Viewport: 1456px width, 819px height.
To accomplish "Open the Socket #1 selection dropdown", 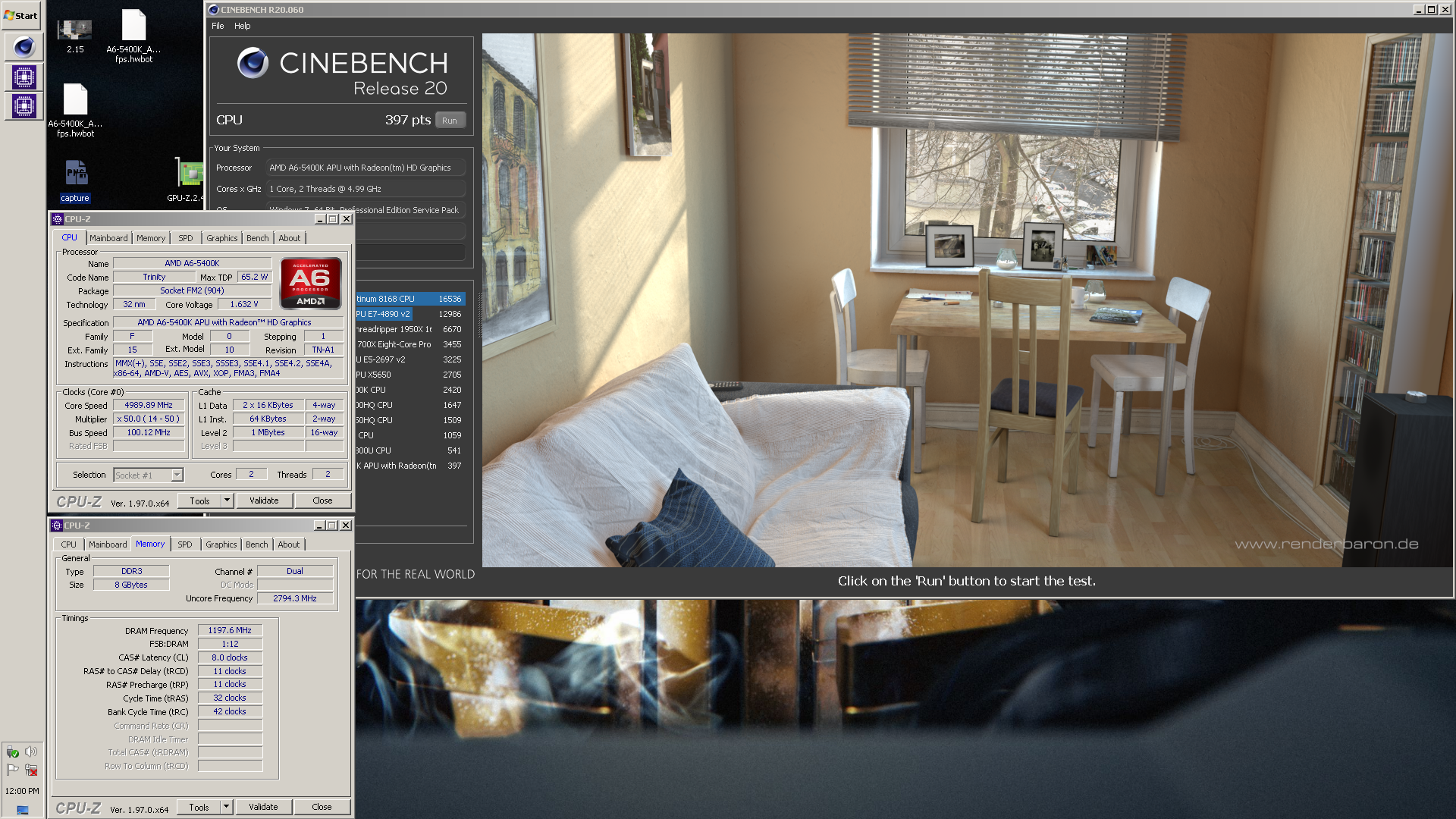I will (149, 475).
